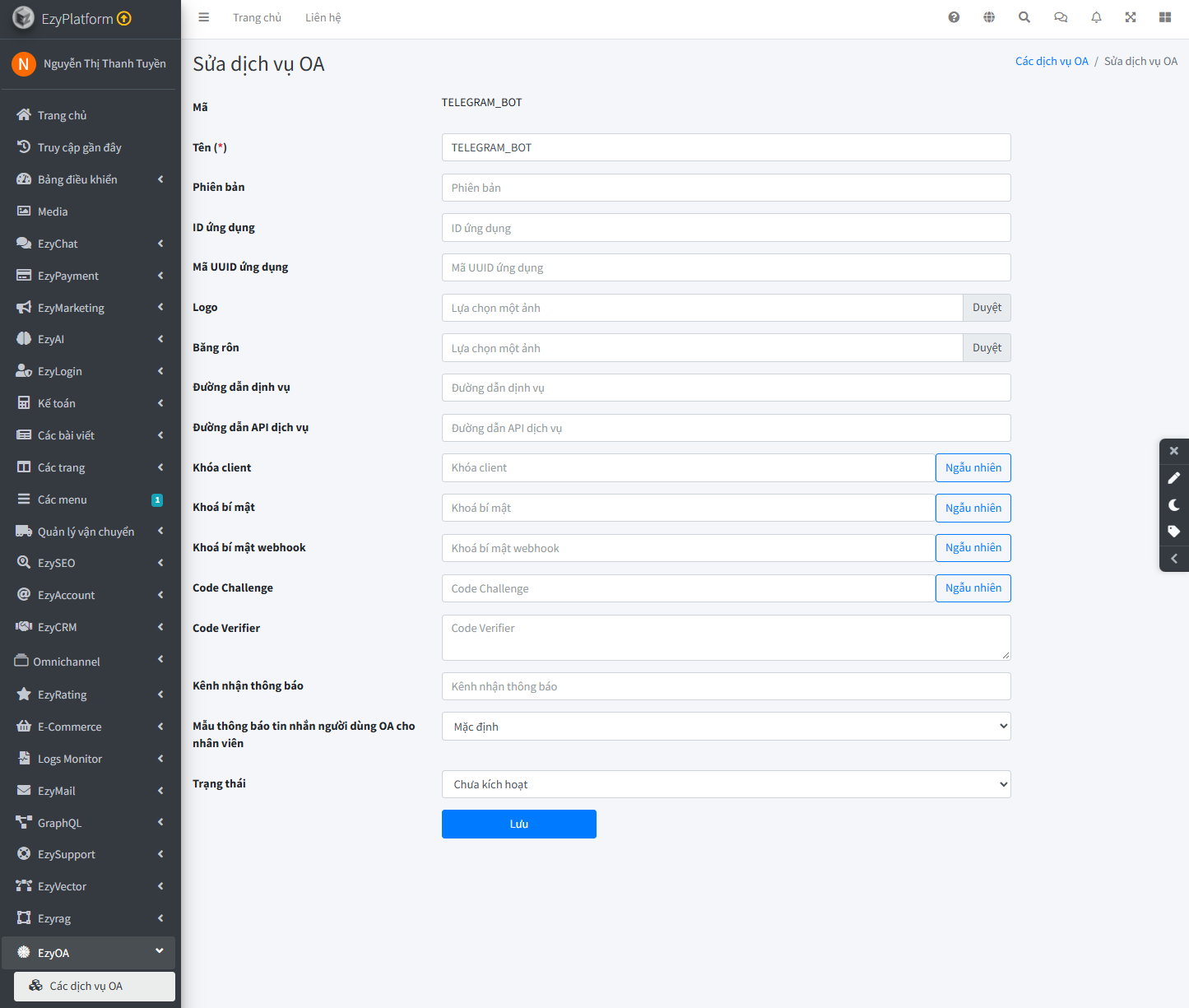Select Các dịch vụ OA submenu item

tap(95, 987)
